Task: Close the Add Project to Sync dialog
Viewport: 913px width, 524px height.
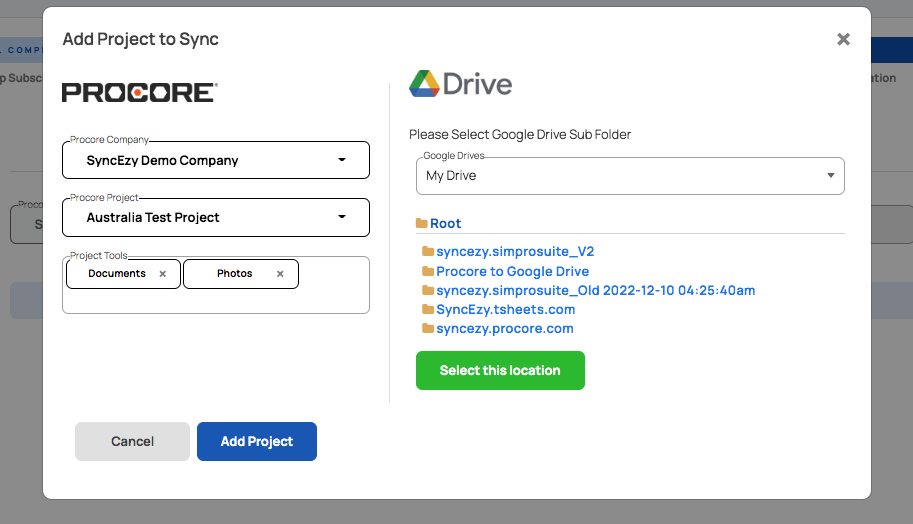Action: (x=843, y=39)
